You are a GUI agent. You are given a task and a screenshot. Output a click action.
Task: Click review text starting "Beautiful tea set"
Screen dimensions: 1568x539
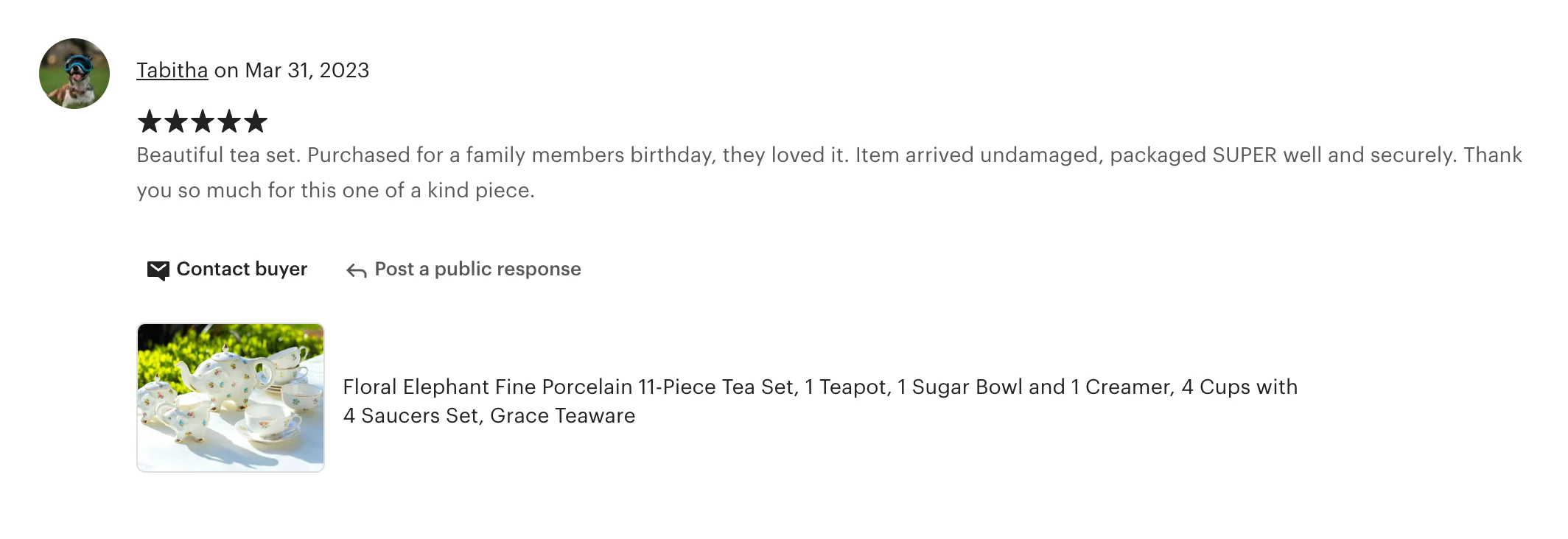tap(218, 155)
